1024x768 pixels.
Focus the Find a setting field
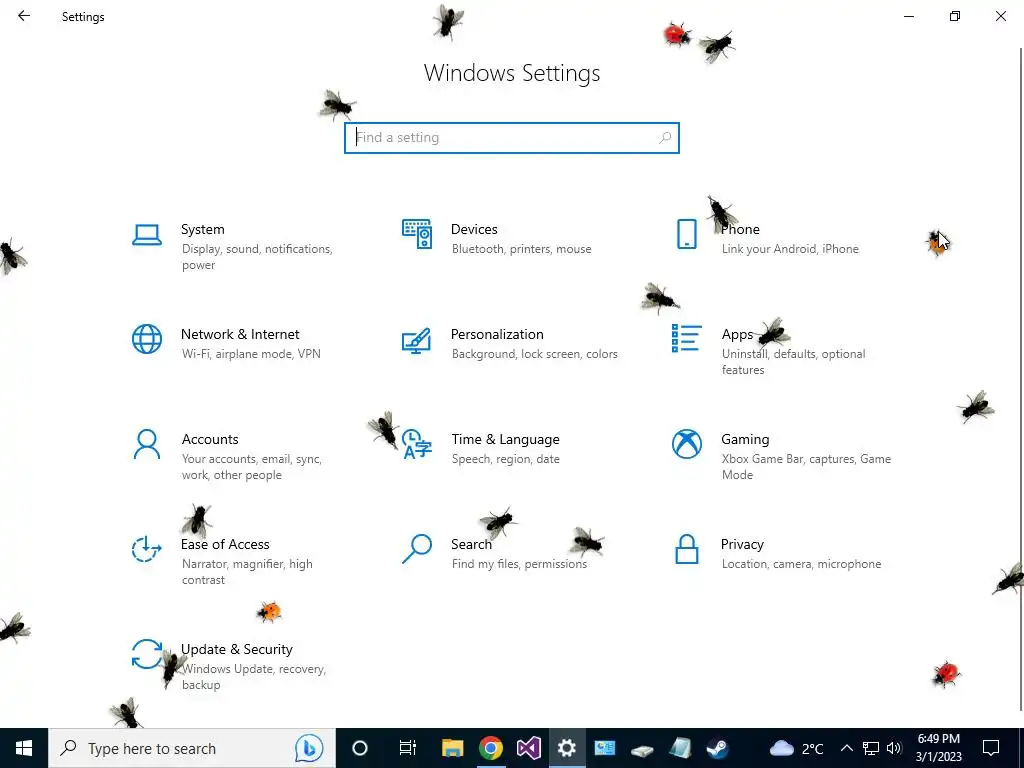(x=512, y=138)
